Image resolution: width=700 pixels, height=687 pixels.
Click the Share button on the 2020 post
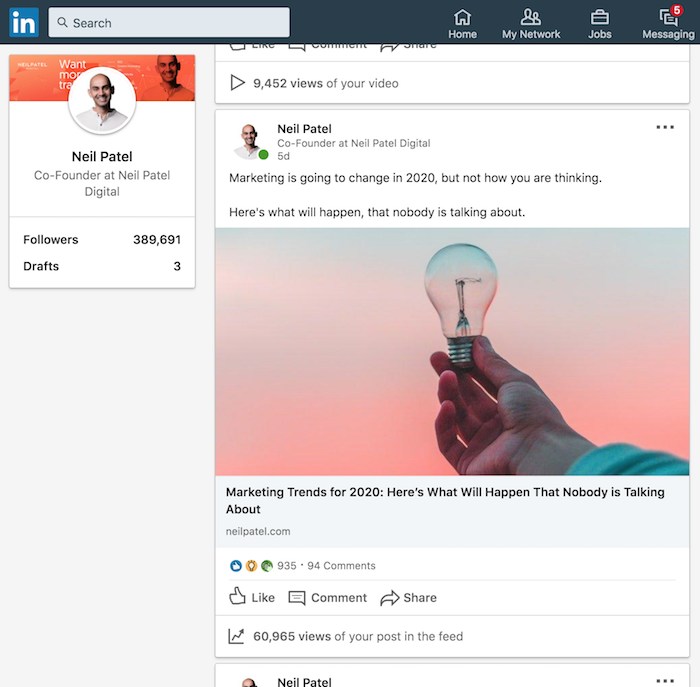point(408,598)
